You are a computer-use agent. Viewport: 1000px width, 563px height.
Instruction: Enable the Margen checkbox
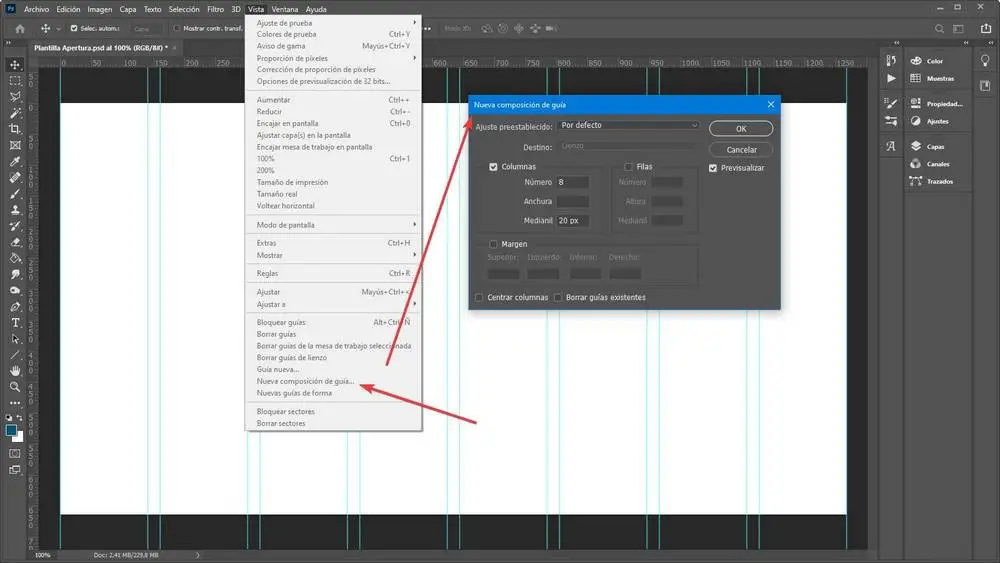(493, 244)
